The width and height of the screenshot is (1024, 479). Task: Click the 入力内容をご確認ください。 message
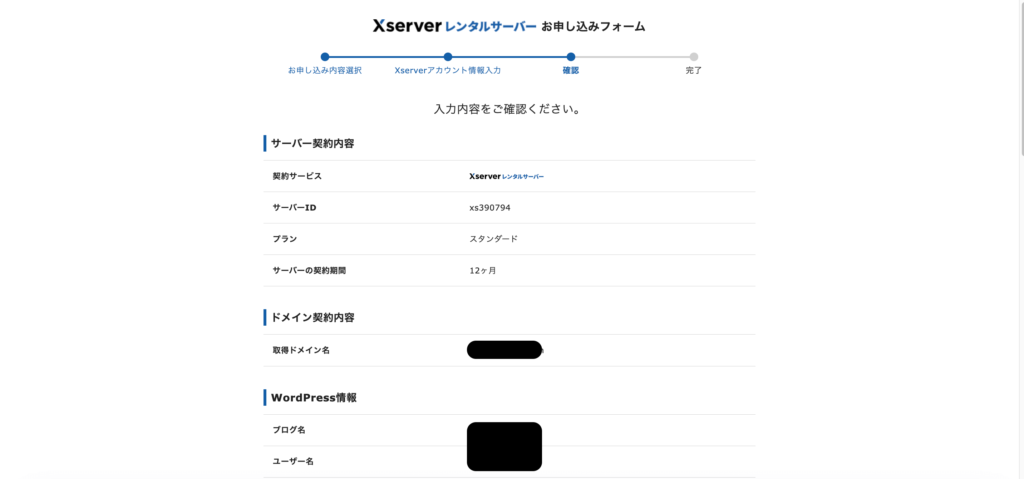[508, 109]
